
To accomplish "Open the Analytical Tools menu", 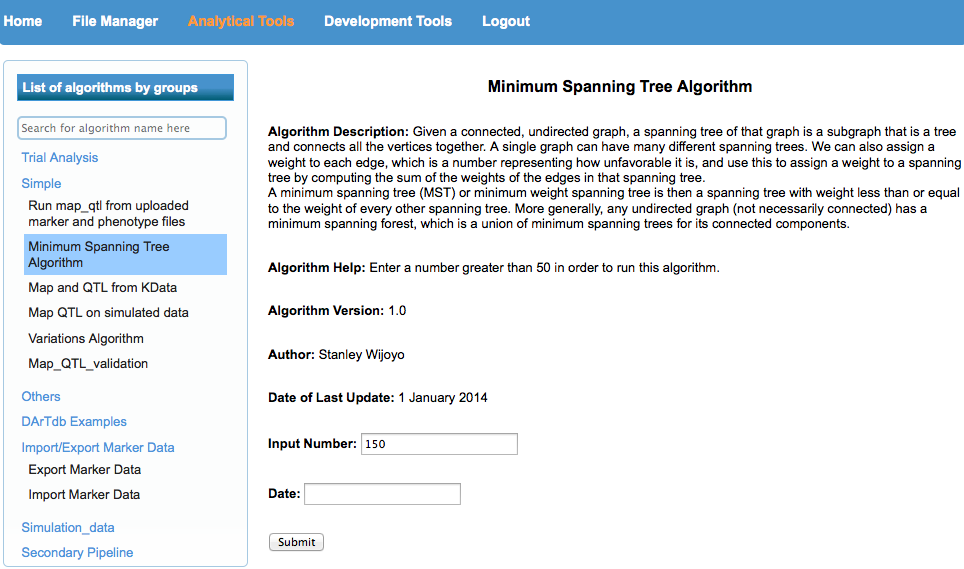I will (241, 21).
